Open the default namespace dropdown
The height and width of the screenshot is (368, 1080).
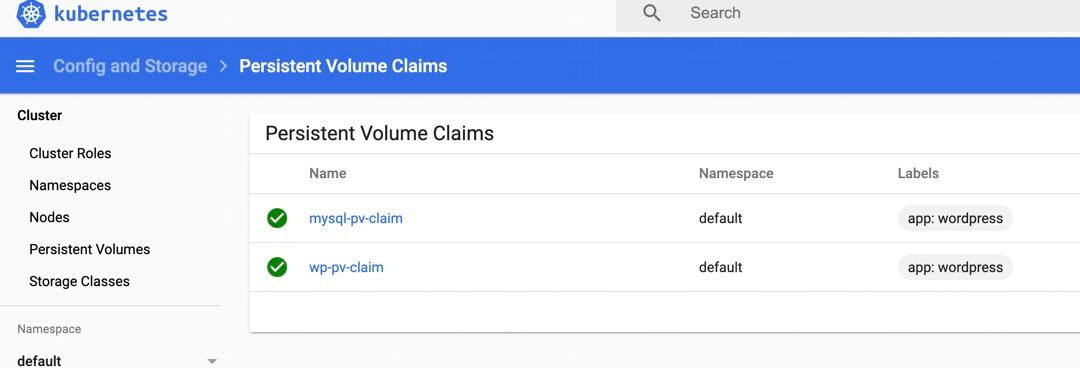117,360
